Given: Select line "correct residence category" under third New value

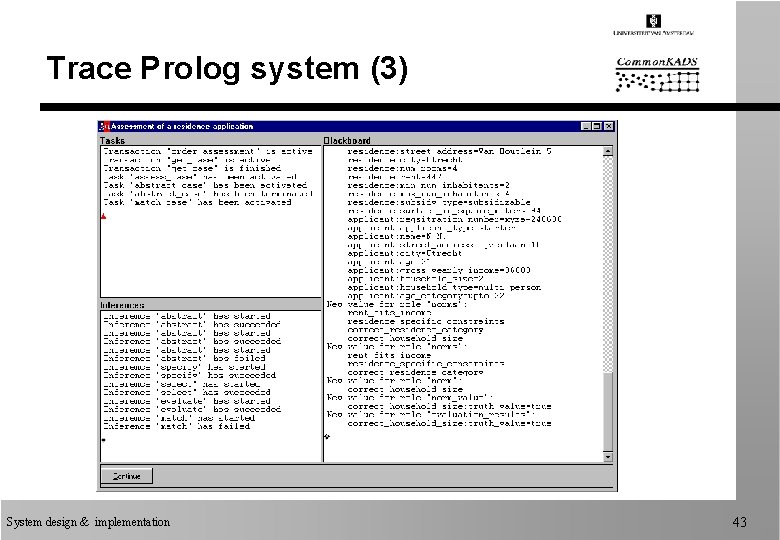Looking at the screenshot, I should pos(415,372).
